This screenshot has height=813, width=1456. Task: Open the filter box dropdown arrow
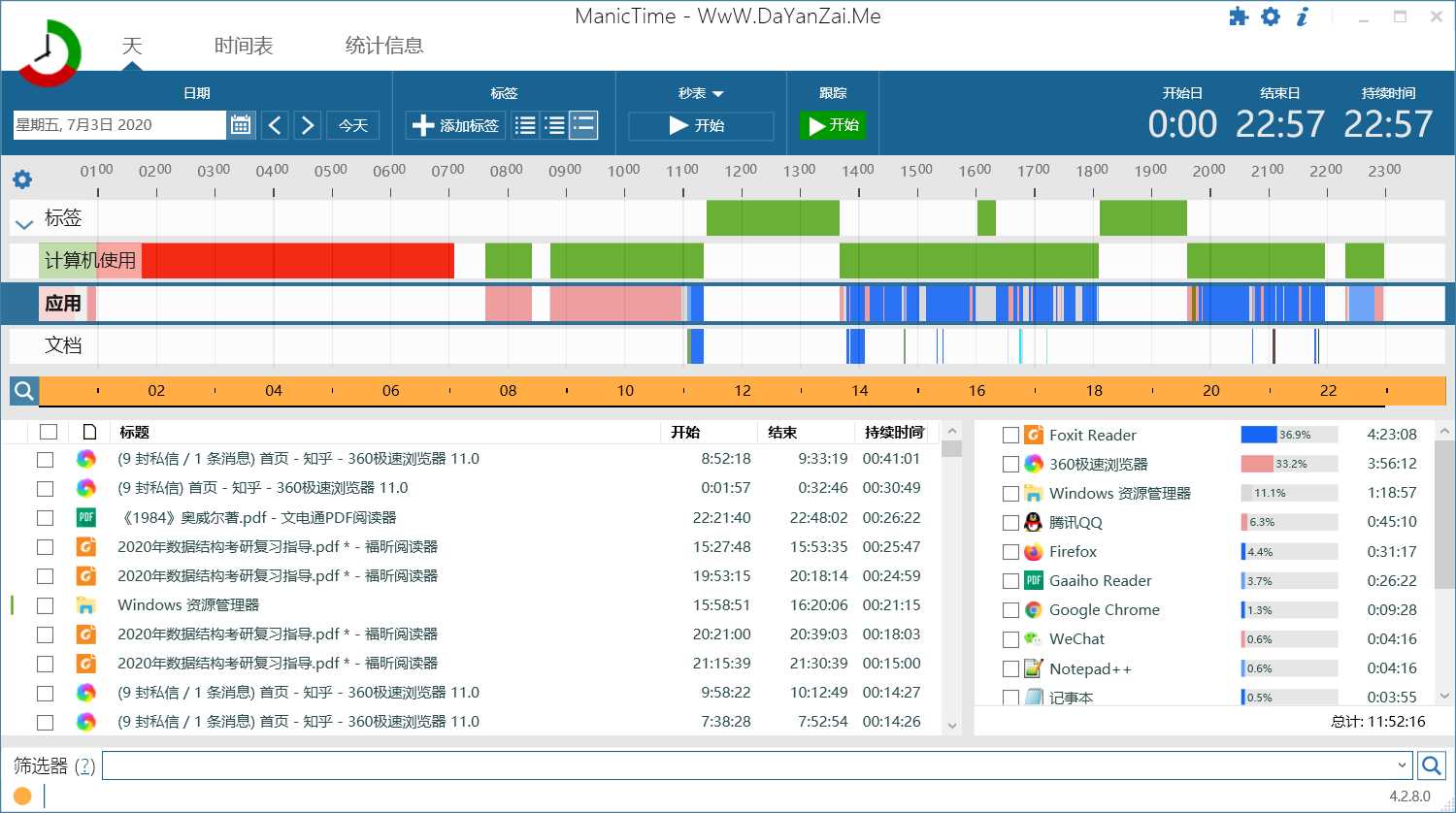[x=1402, y=765]
